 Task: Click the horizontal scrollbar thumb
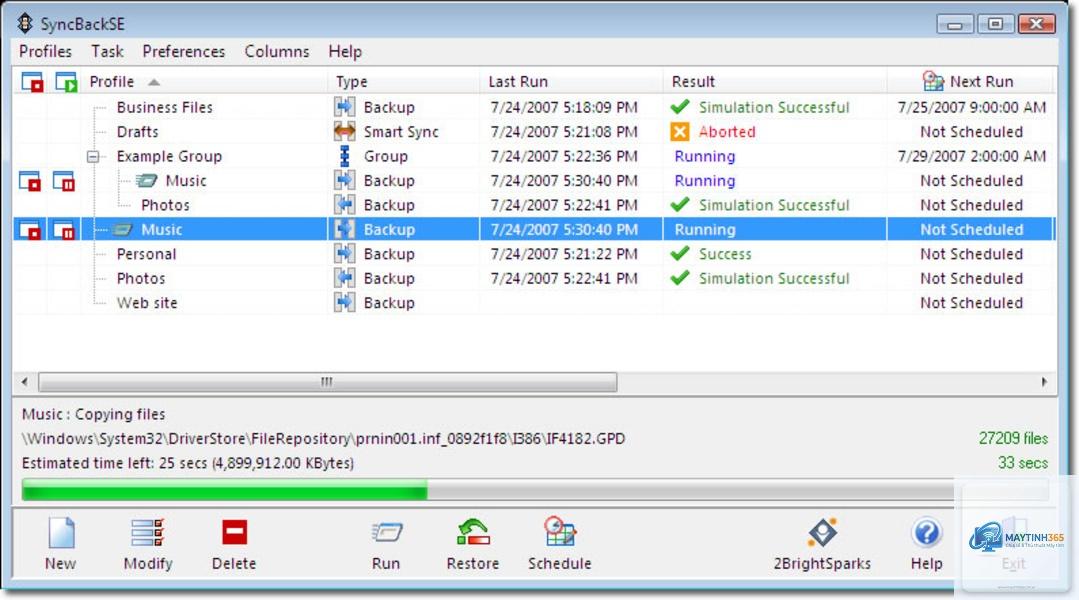tap(328, 381)
